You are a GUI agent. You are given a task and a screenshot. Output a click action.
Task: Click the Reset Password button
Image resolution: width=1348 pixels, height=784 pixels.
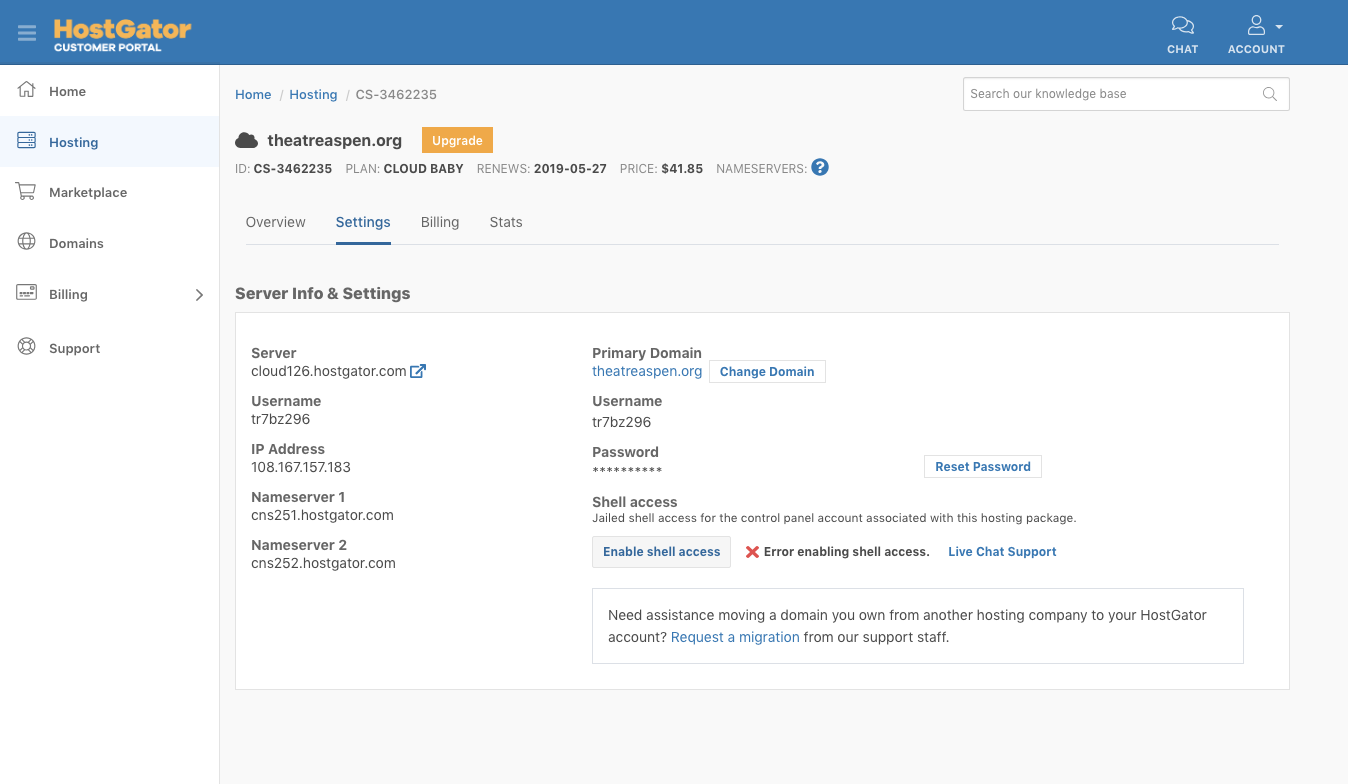click(x=983, y=466)
